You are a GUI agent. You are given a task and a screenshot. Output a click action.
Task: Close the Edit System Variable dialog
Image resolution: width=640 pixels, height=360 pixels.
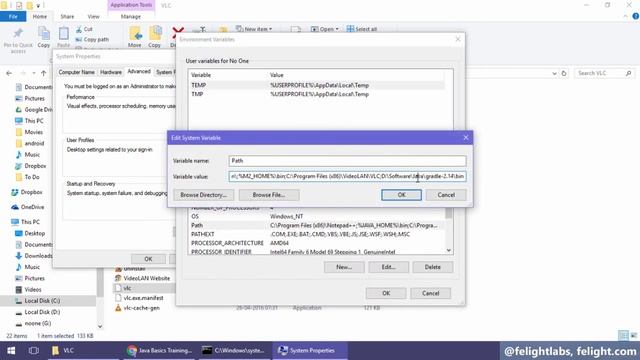pos(466,138)
